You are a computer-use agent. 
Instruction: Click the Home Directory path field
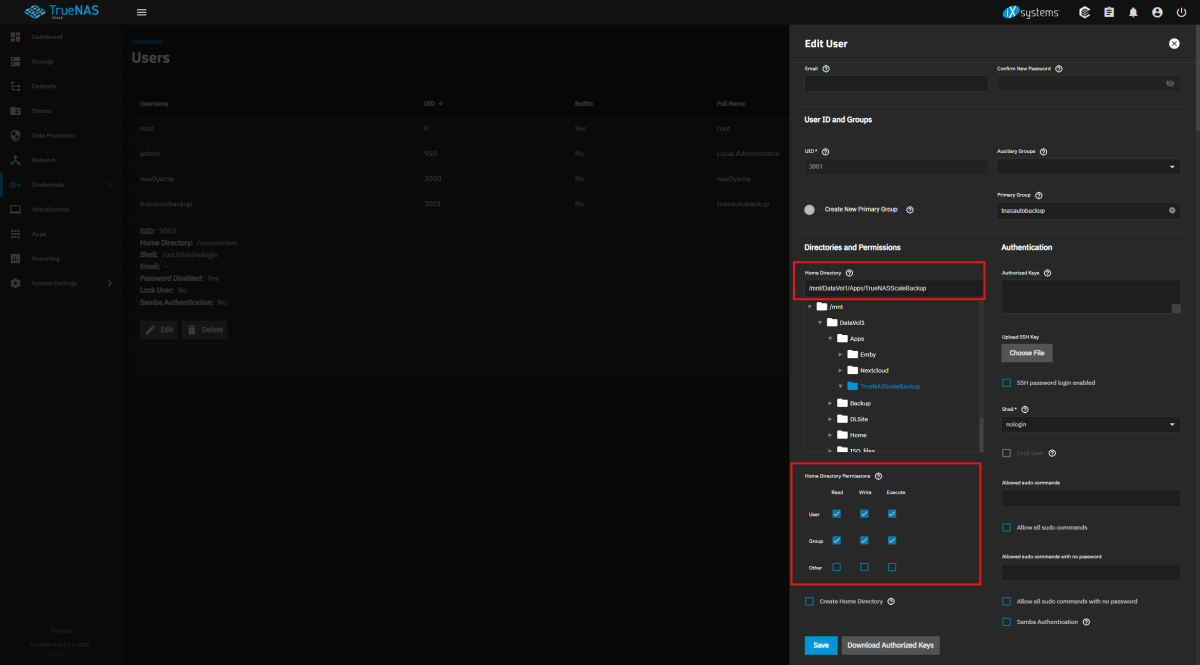tap(893, 288)
